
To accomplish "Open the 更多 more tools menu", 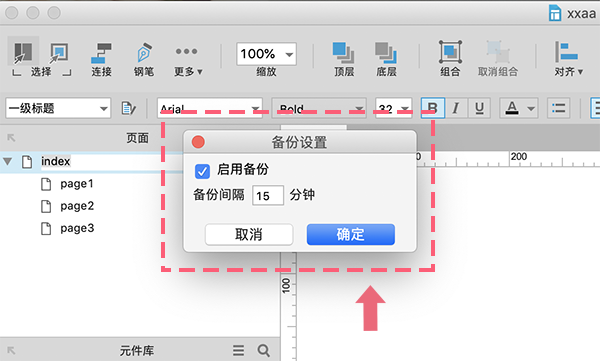I will pos(188,60).
